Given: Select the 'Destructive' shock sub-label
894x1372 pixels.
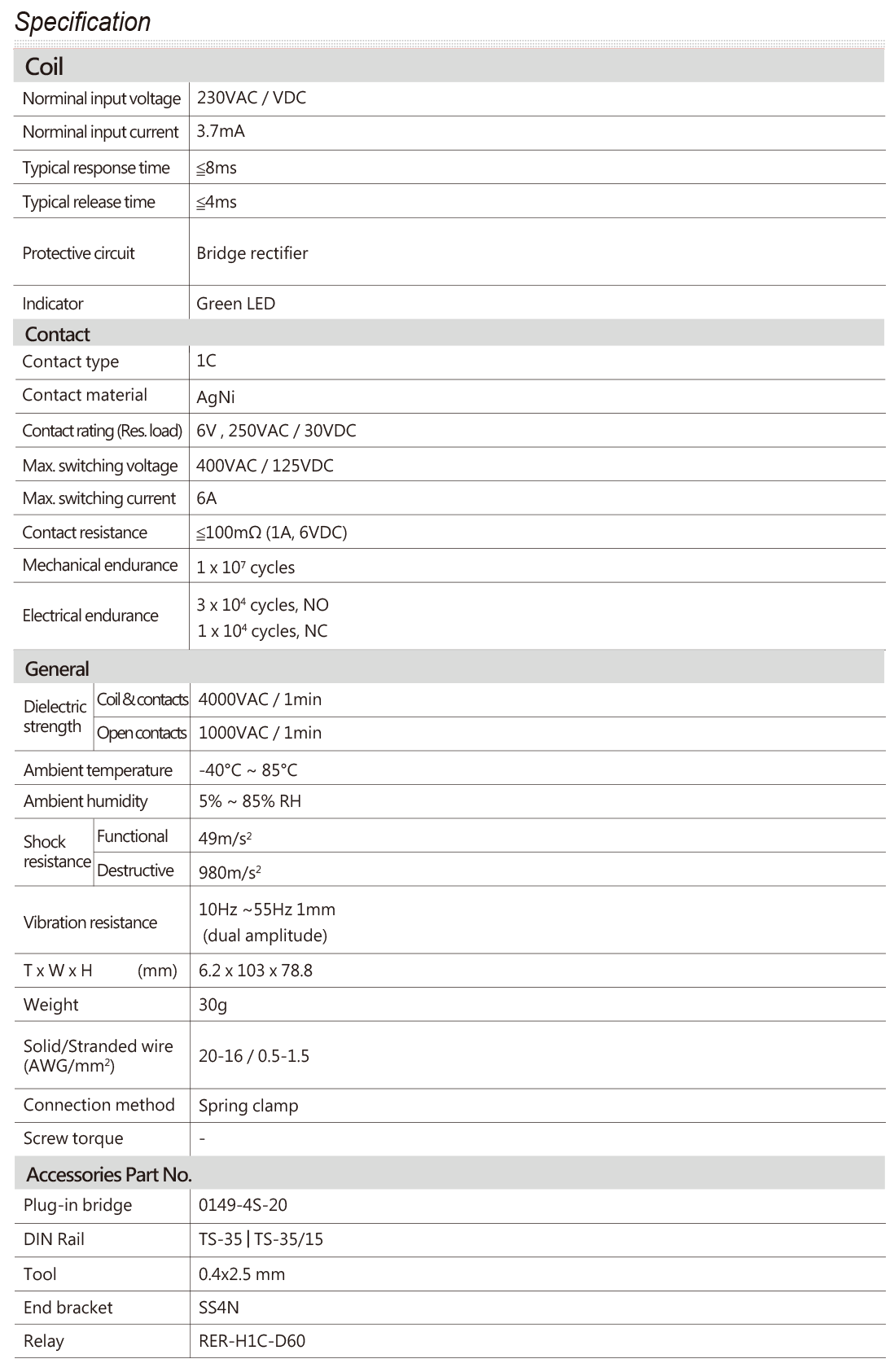Looking at the screenshot, I should click(135, 870).
